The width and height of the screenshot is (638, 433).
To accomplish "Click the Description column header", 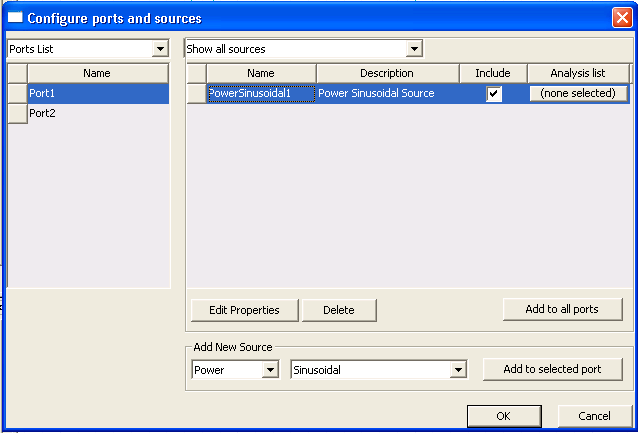I will (x=387, y=73).
